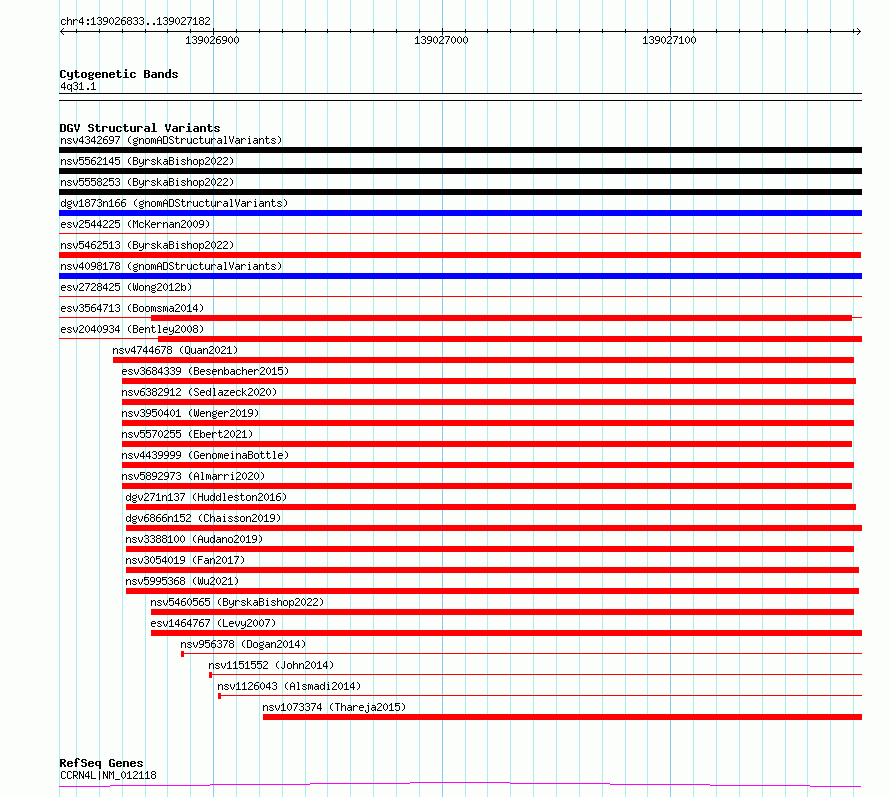This screenshot has height=797, width=890.
Task: Click the right arrow end of the ruler
Action: click(858, 31)
